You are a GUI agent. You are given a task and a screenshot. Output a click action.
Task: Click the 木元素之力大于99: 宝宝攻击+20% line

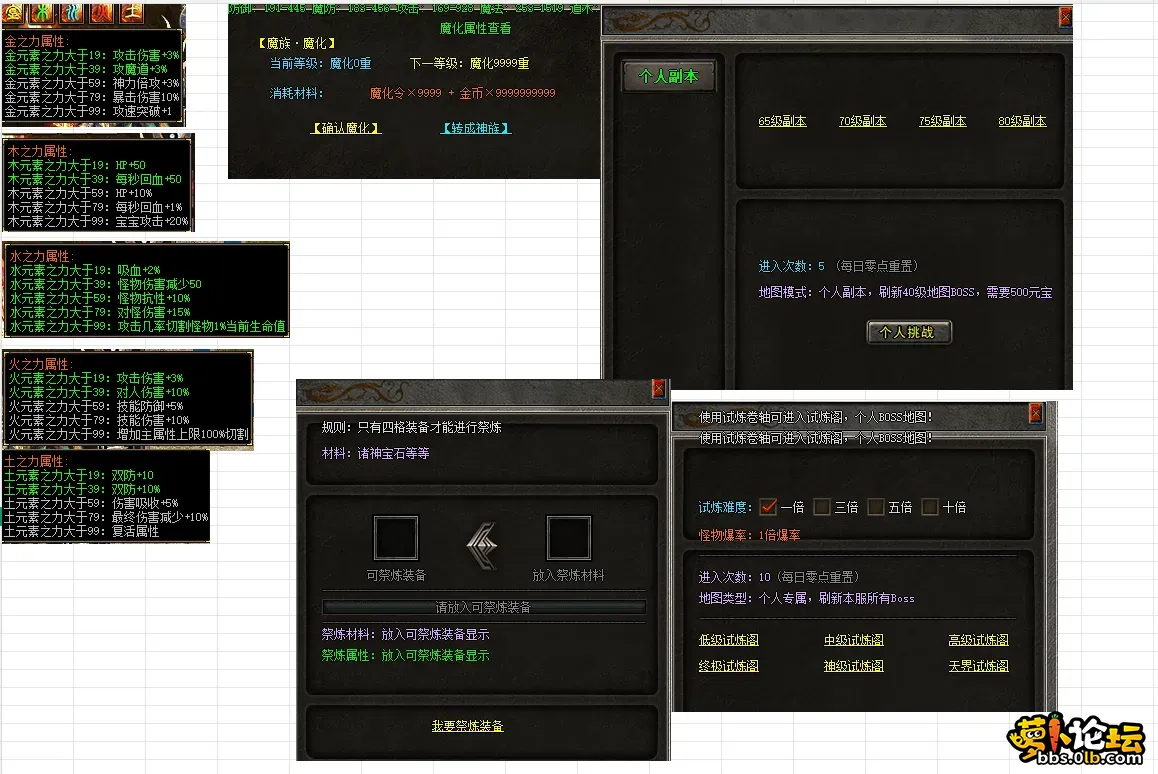[97, 221]
